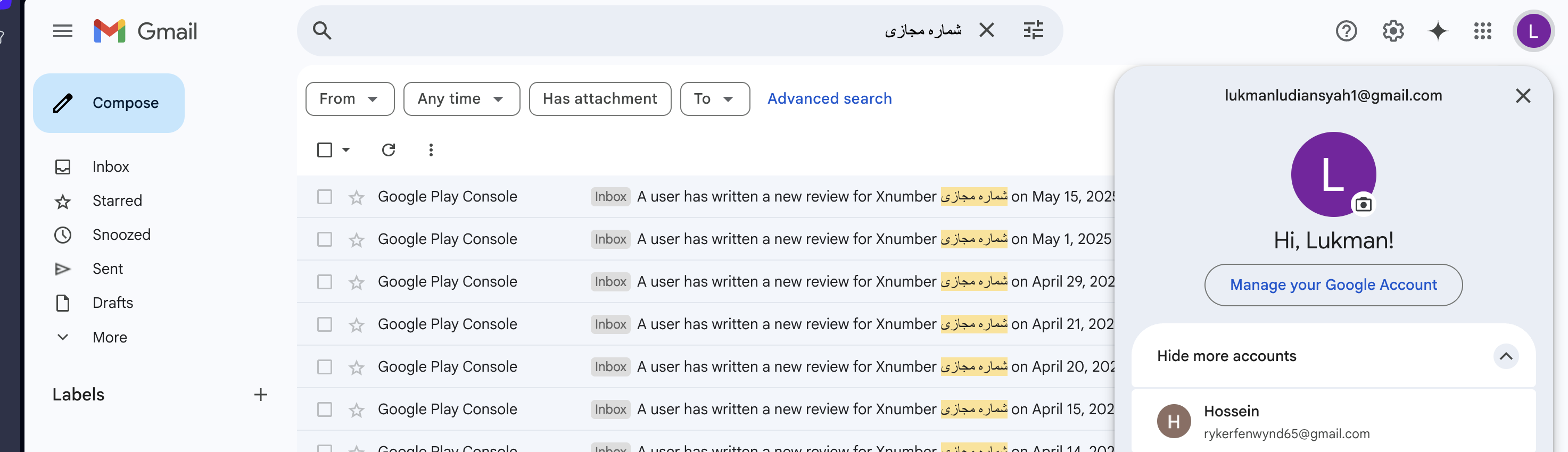The image size is (1568, 452).
Task: Open email about review on April 20
Action: point(705,367)
